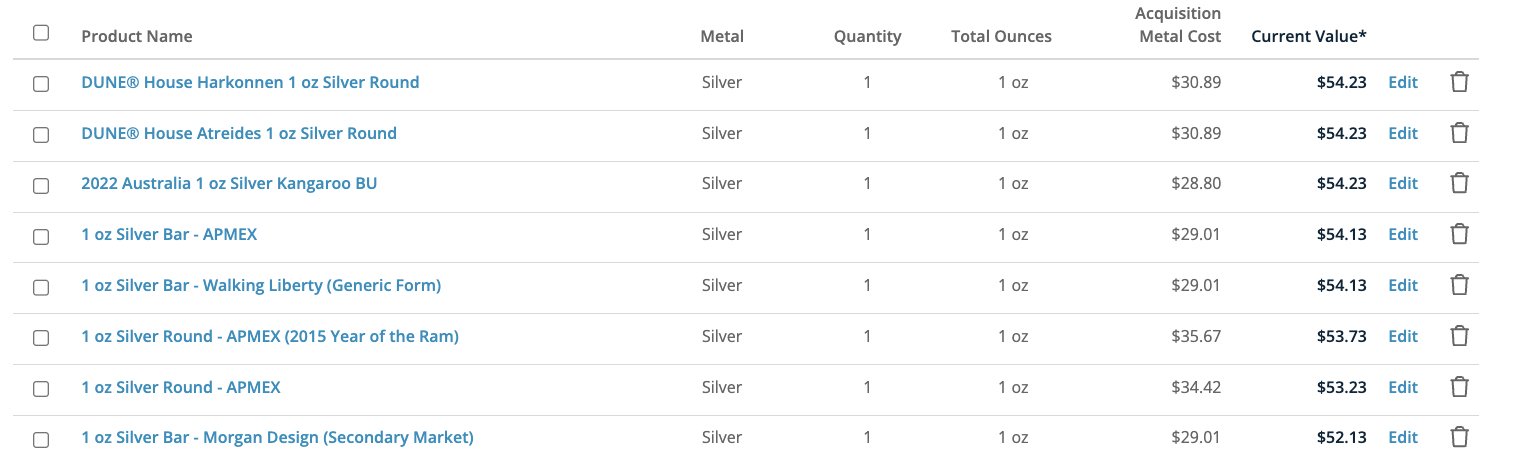Tick checkbox for 2022 Australia Silver Kangaroo
Image resolution: width=1528 pixels, height=474 pixels.
[41, 186]
